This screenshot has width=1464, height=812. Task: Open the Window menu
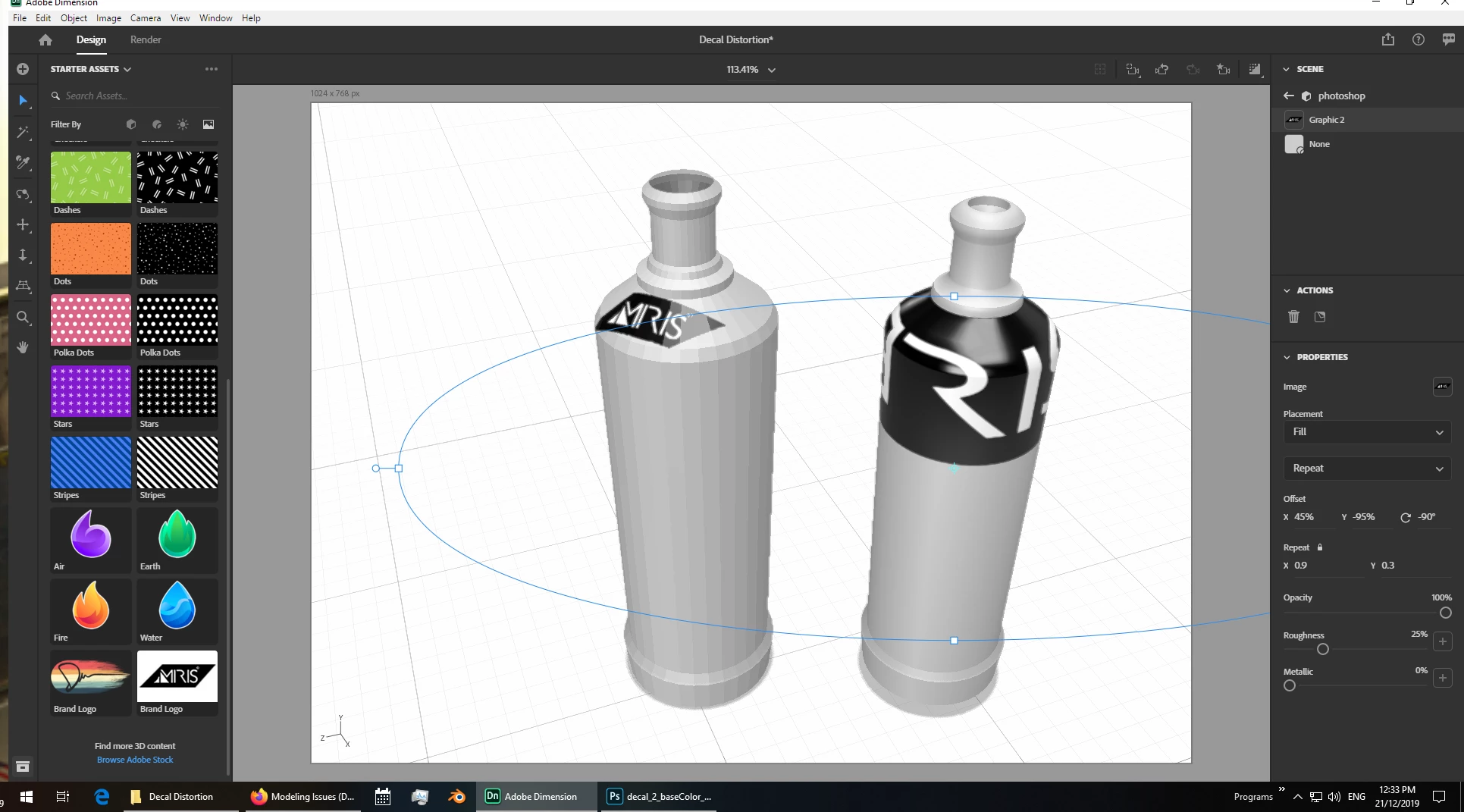tap(215, 18)
